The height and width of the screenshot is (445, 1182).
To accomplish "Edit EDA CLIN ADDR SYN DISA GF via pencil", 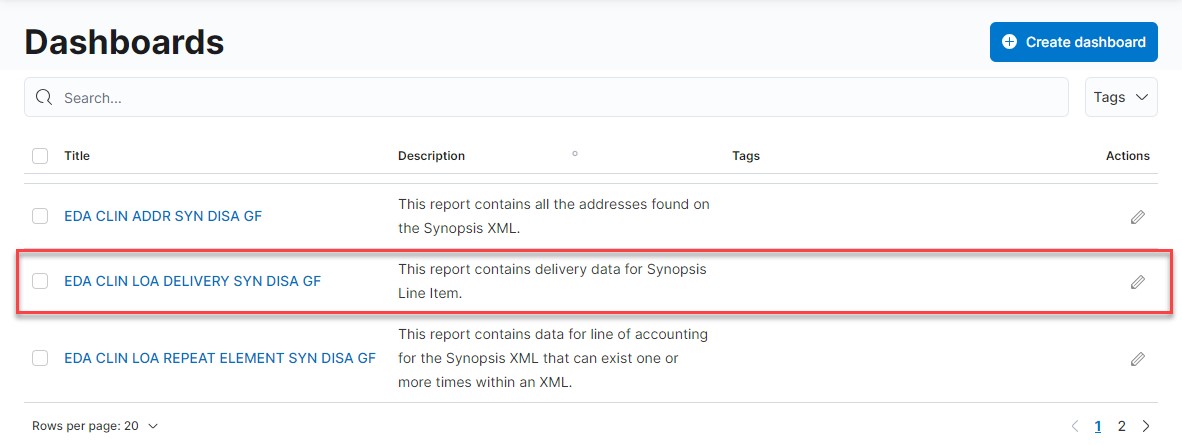I will [1138, 217].
